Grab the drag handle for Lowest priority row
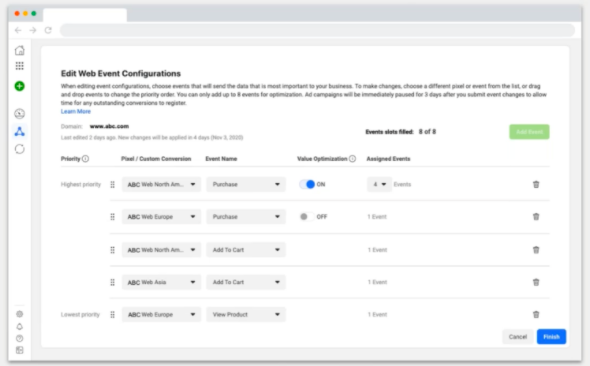The image size is (590, 366). tap(112, 314)
